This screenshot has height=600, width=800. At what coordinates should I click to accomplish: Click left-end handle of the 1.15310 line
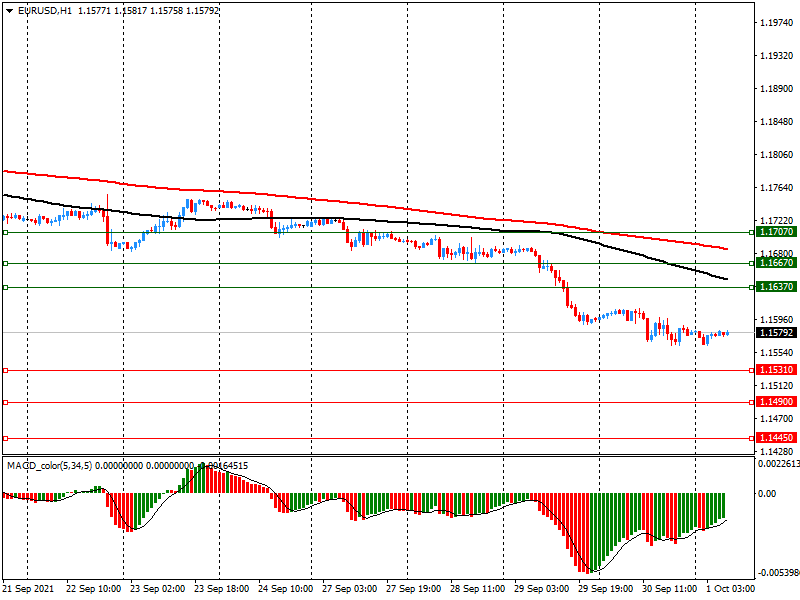[x=6, y=370]
